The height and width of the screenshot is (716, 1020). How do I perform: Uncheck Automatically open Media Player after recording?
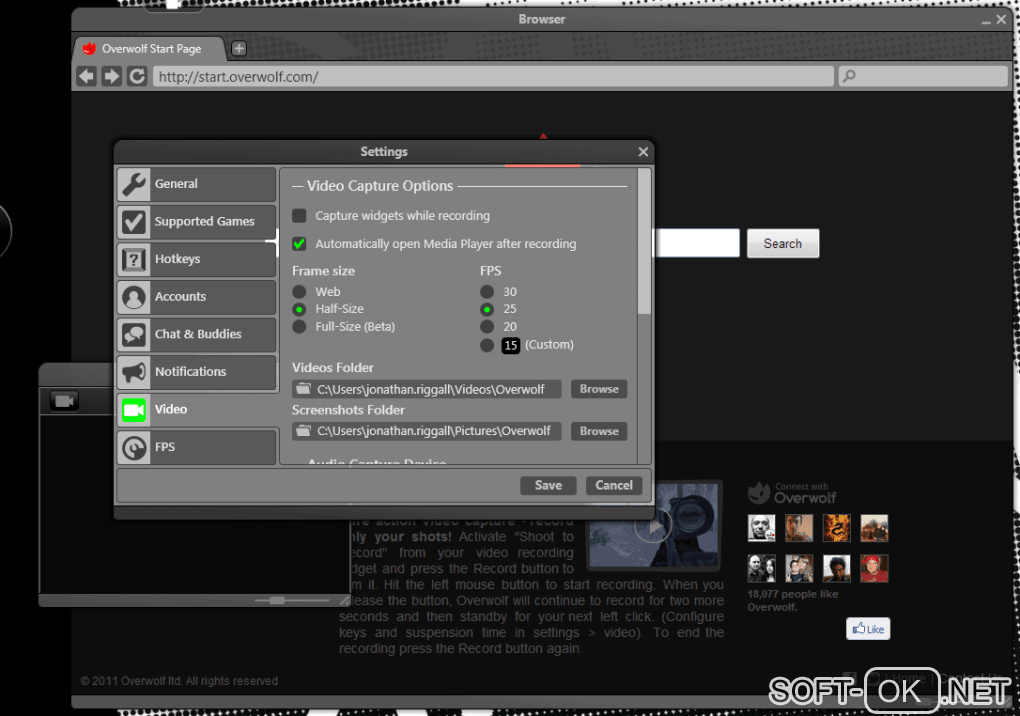pos(299,244)
